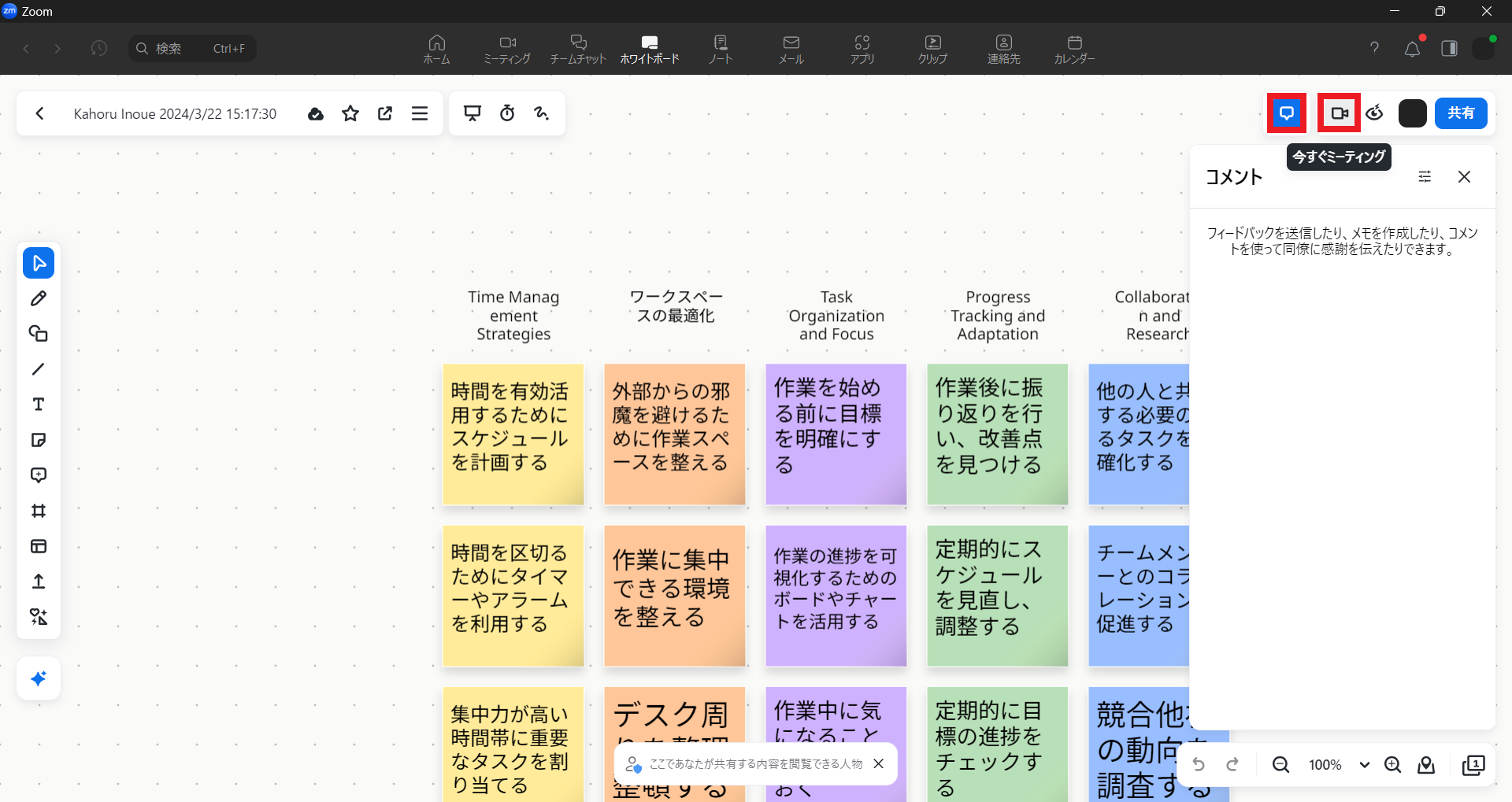Star this whiteboard as favorite
The width and height of the screenshot is (1512, 802).
[x=350, y=113]
